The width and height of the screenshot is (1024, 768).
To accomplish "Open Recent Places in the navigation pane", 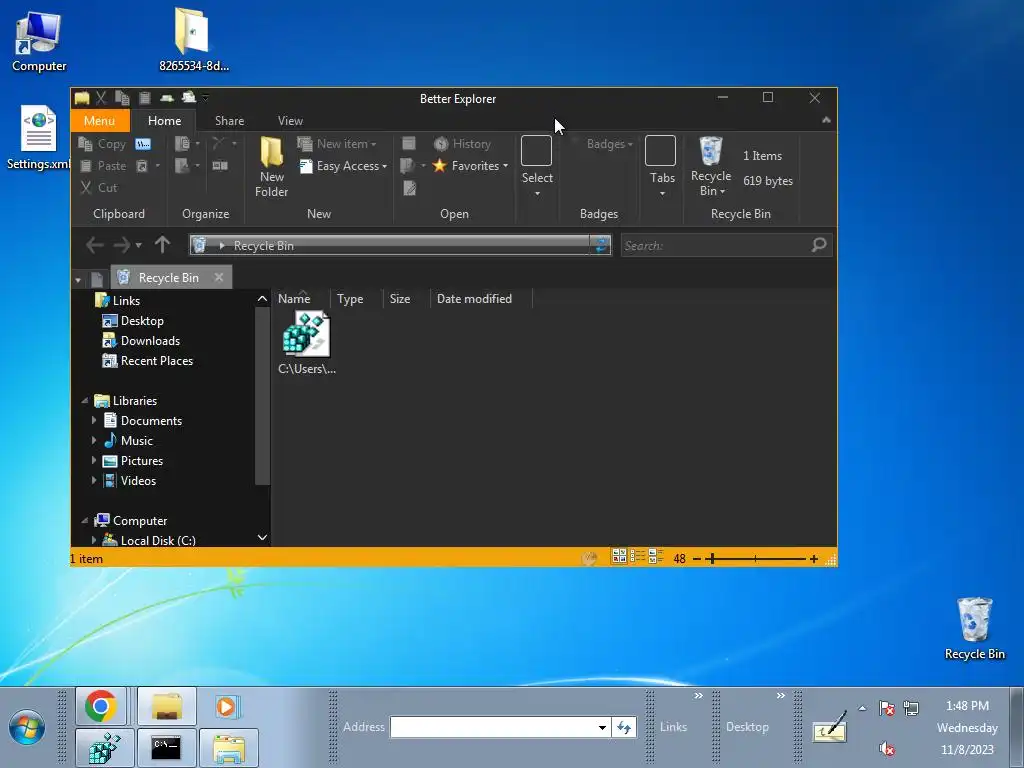I will 148,360.
